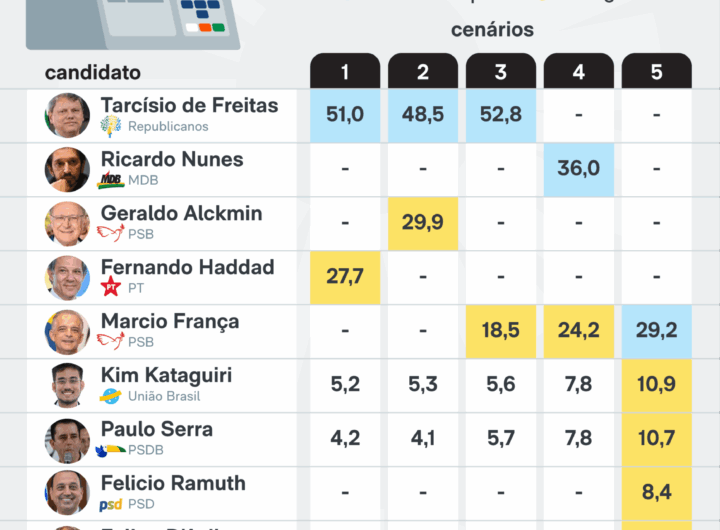Click the PSB logo under Geraldo Alckmin
Viewport: 720px width, 530px height.
click(110, 234)
